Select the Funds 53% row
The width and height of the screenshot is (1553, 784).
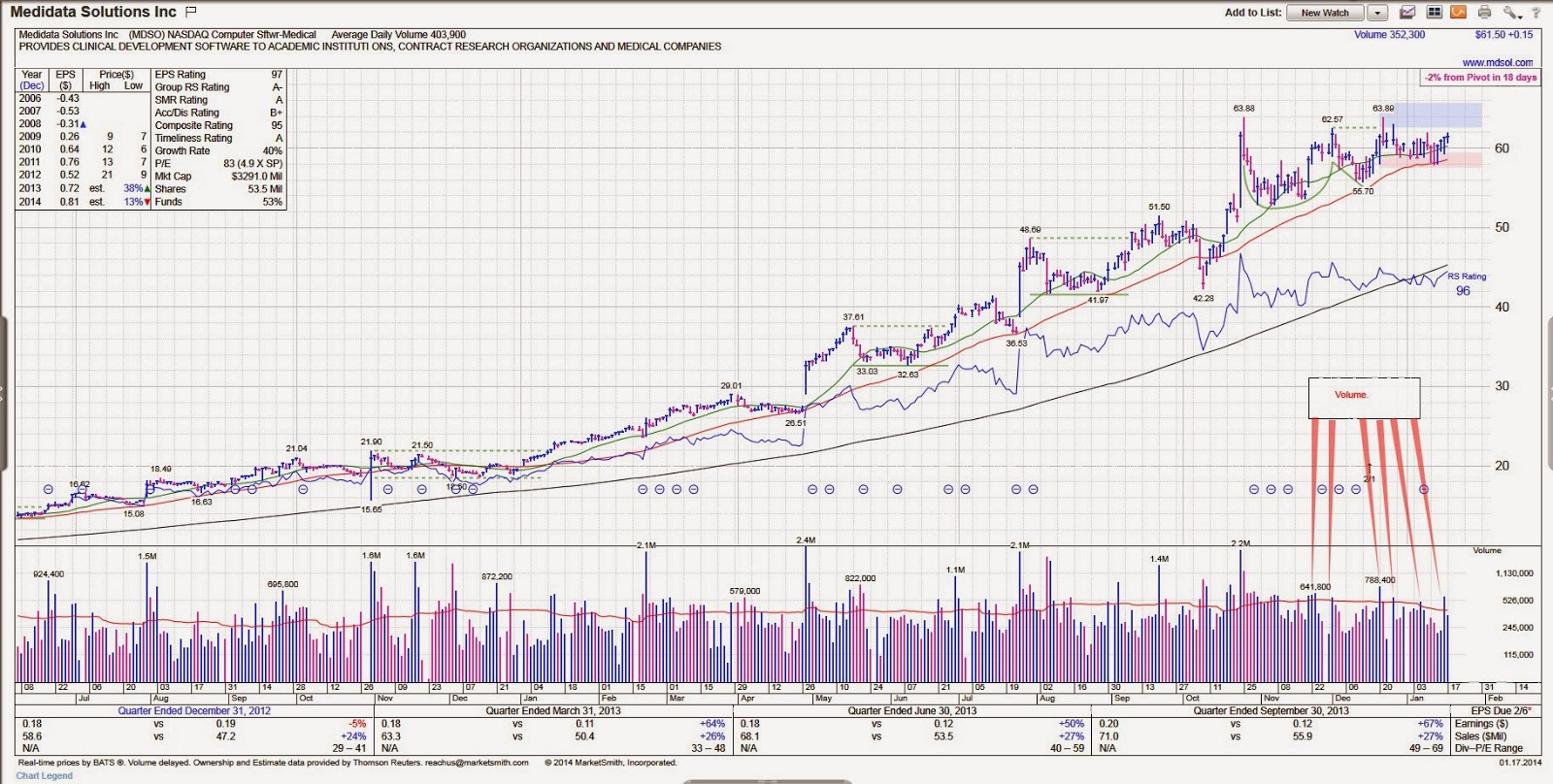[218, 201]
